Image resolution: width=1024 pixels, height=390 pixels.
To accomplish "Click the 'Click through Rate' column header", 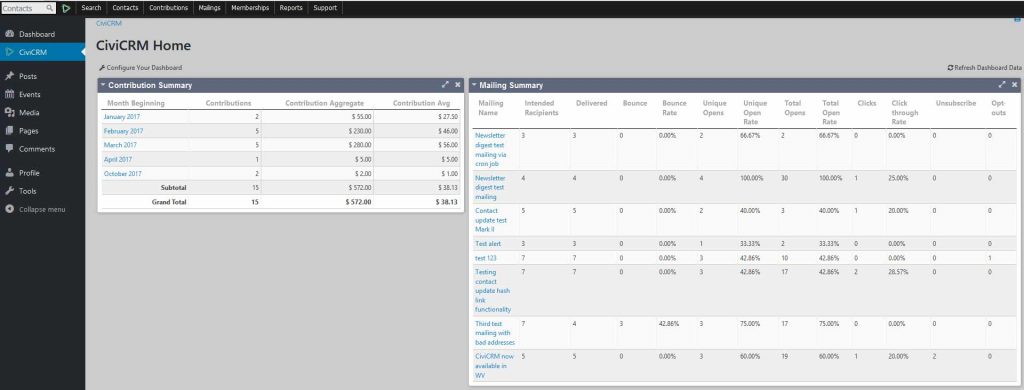I will (904, 112).
